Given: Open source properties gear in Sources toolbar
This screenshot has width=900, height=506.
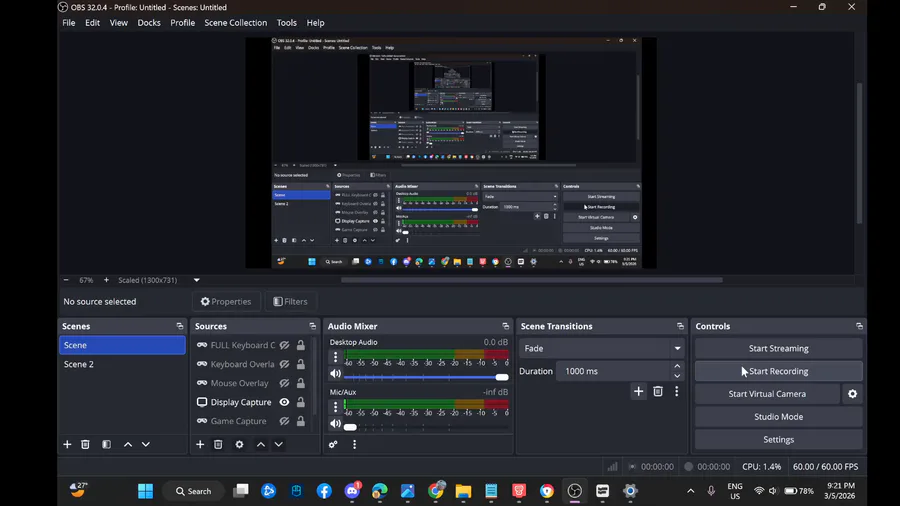Looking at the screenshot, I should [239, 444].
